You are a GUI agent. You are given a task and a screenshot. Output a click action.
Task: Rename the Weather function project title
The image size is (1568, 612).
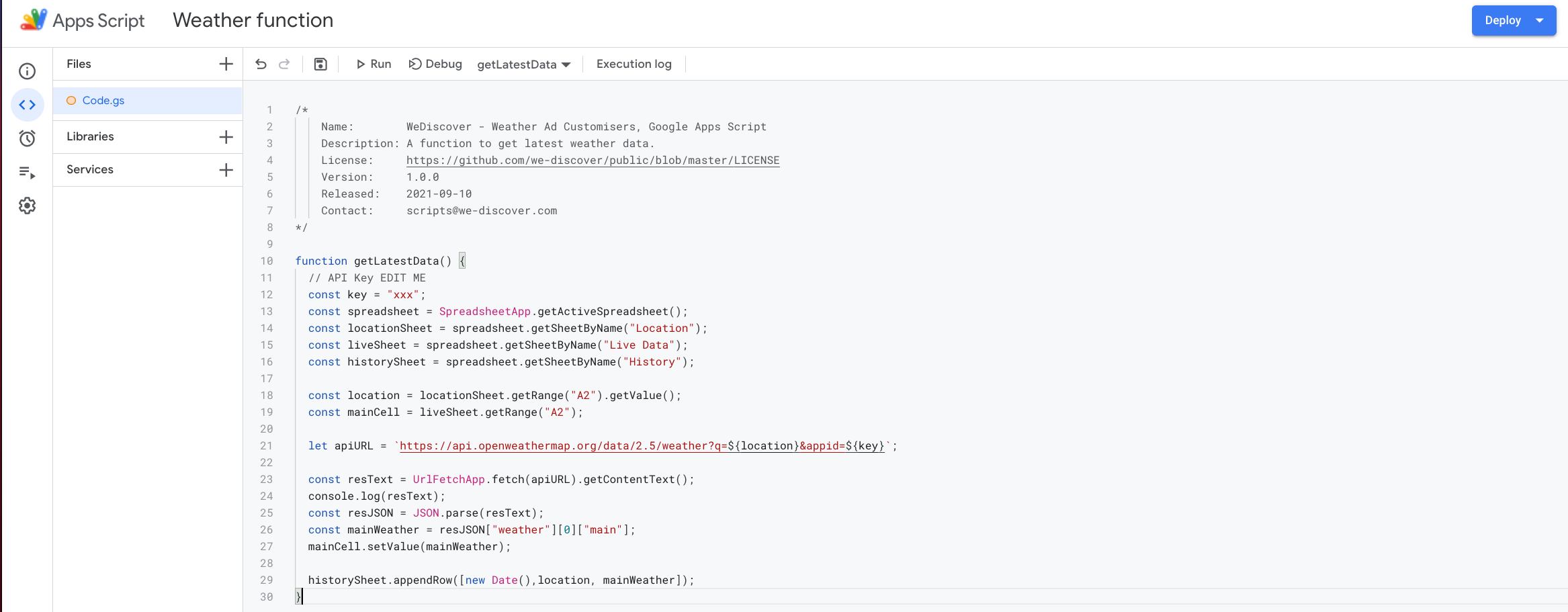(x=253, y=20)
